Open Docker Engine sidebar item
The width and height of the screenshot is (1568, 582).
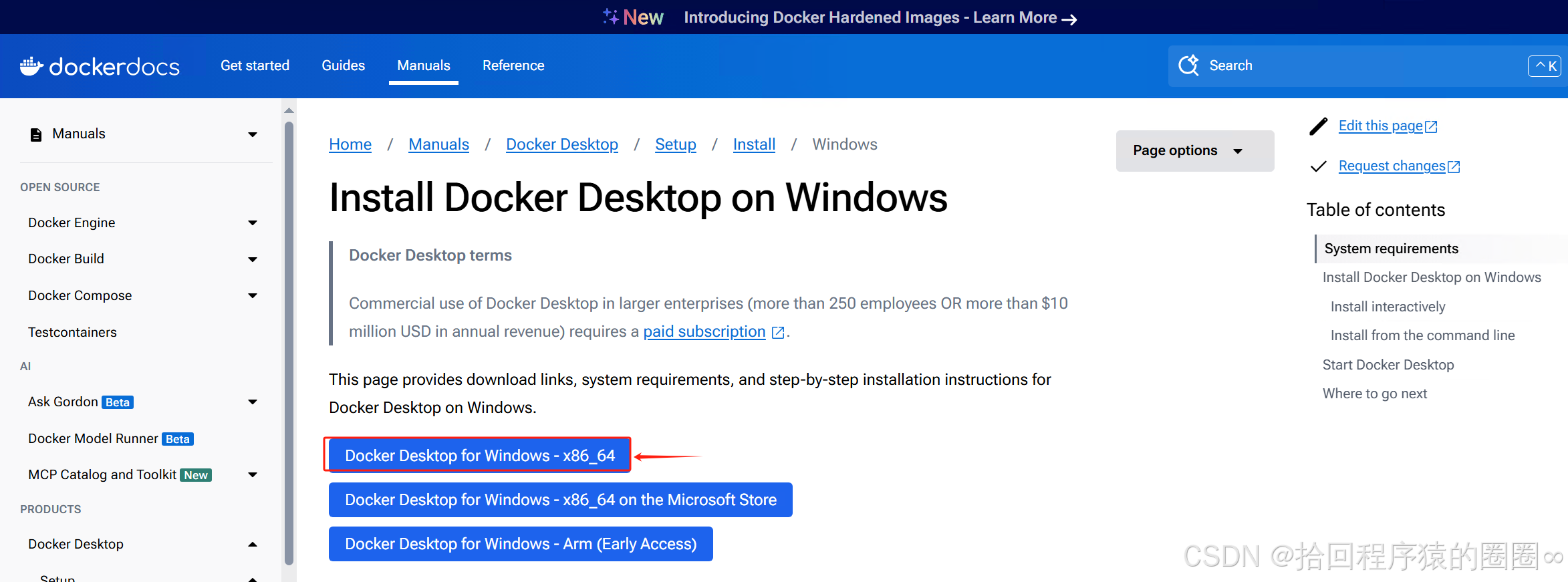[x=72, y=223]
